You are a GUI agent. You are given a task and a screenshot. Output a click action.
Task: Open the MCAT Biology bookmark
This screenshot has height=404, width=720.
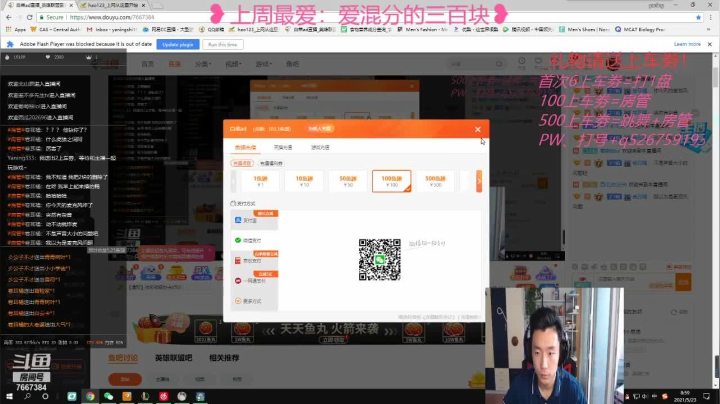(640, 29)
